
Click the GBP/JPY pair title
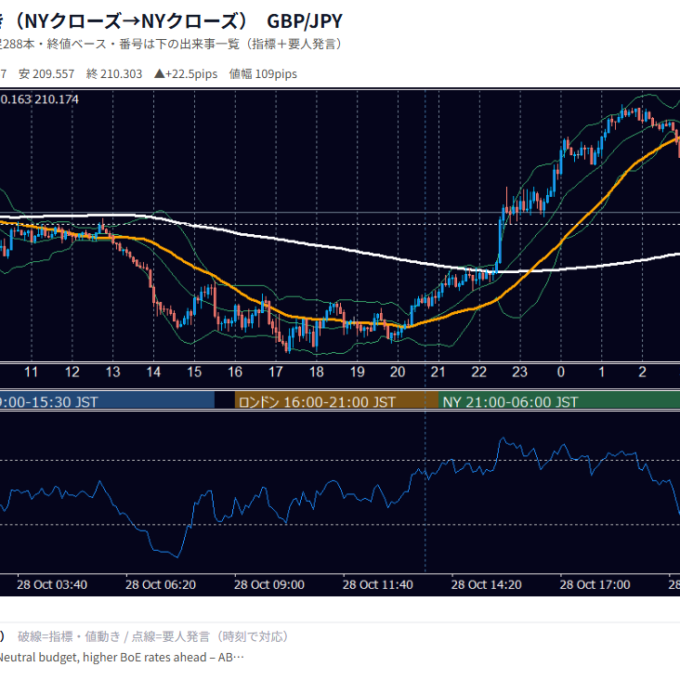(x=304, y=21)
